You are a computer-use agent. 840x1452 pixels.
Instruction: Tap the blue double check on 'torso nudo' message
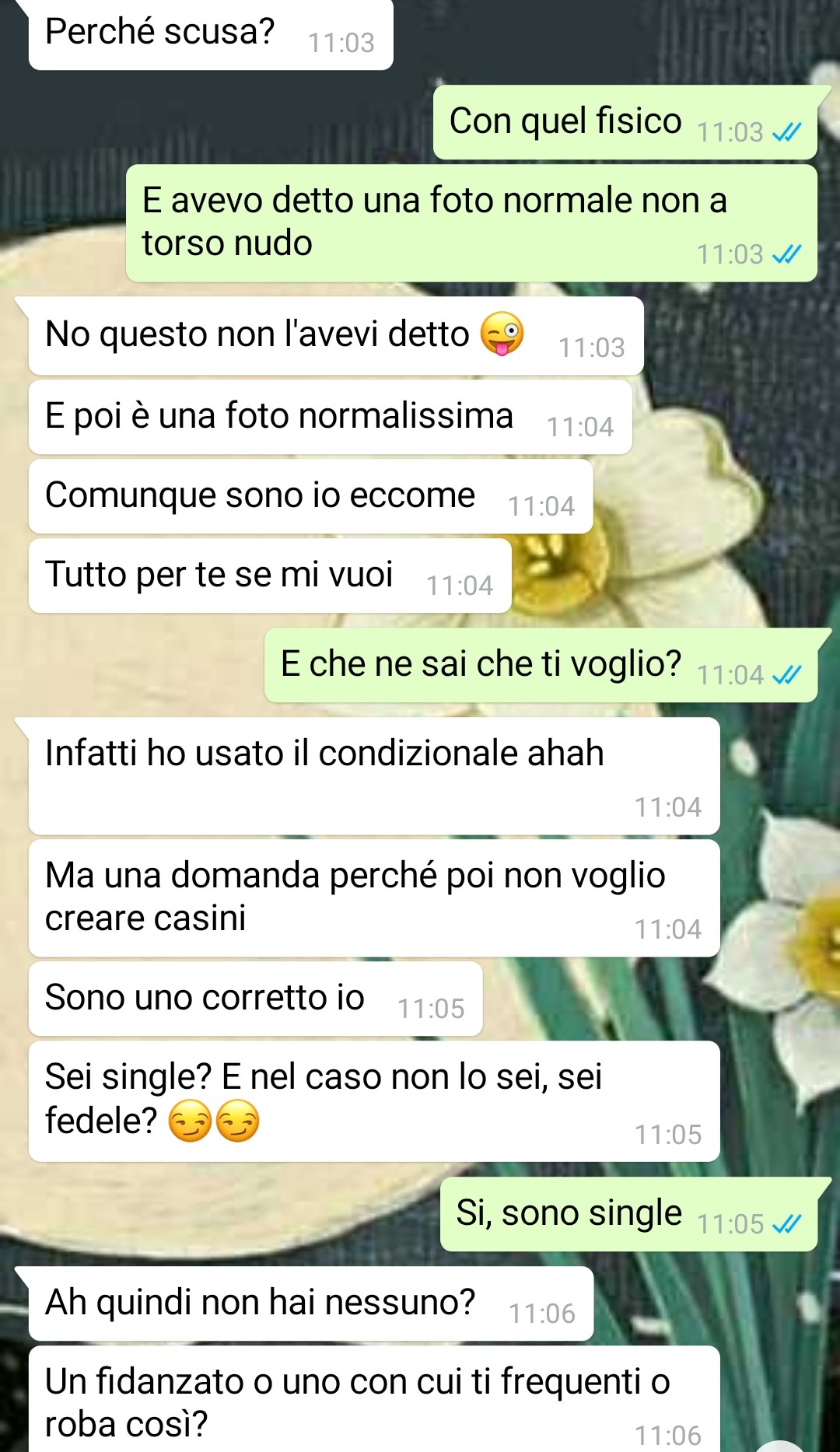786,254
